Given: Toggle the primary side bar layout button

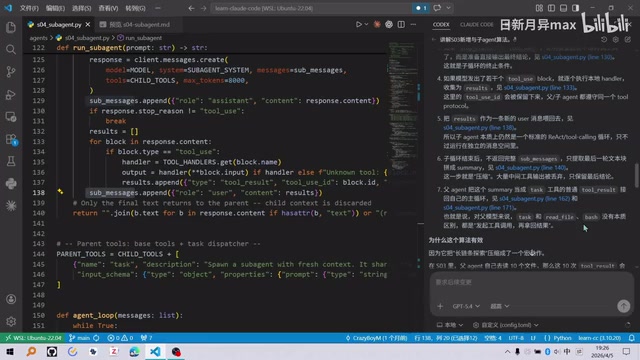Looking at the screenshot, I should [x=551, y=8].
